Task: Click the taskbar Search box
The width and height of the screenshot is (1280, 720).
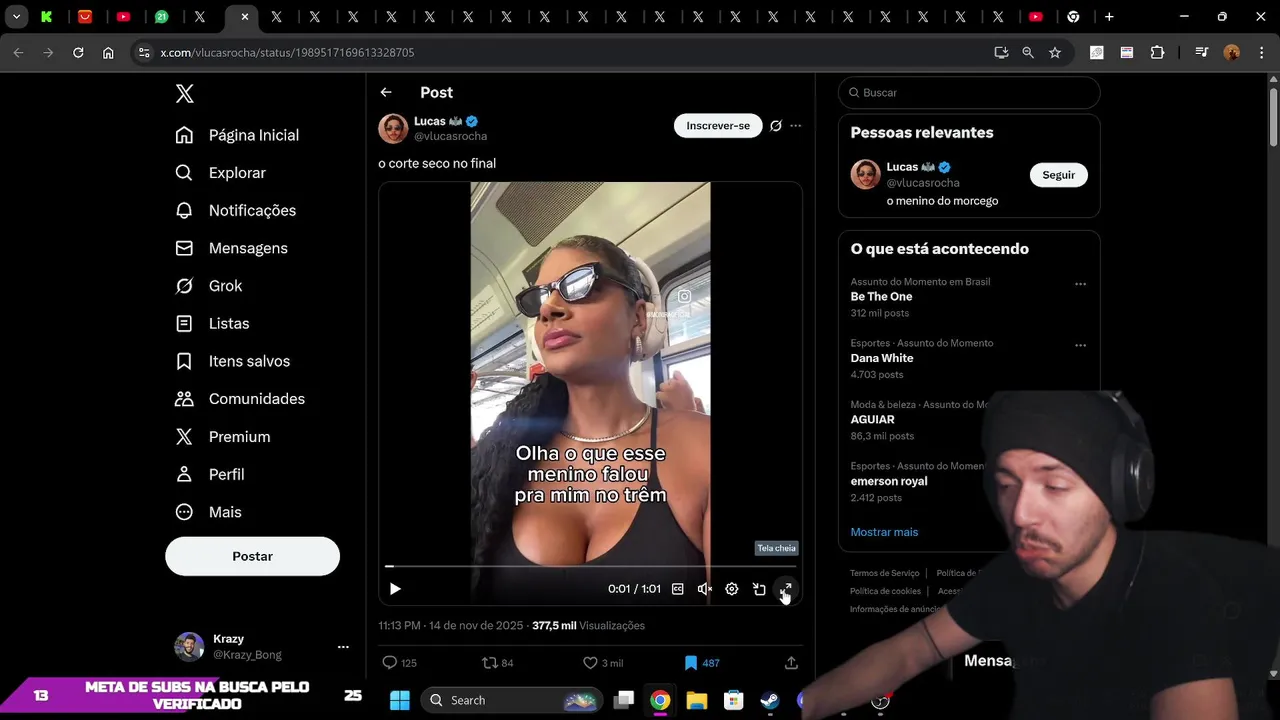Action: tap(510, 700)
